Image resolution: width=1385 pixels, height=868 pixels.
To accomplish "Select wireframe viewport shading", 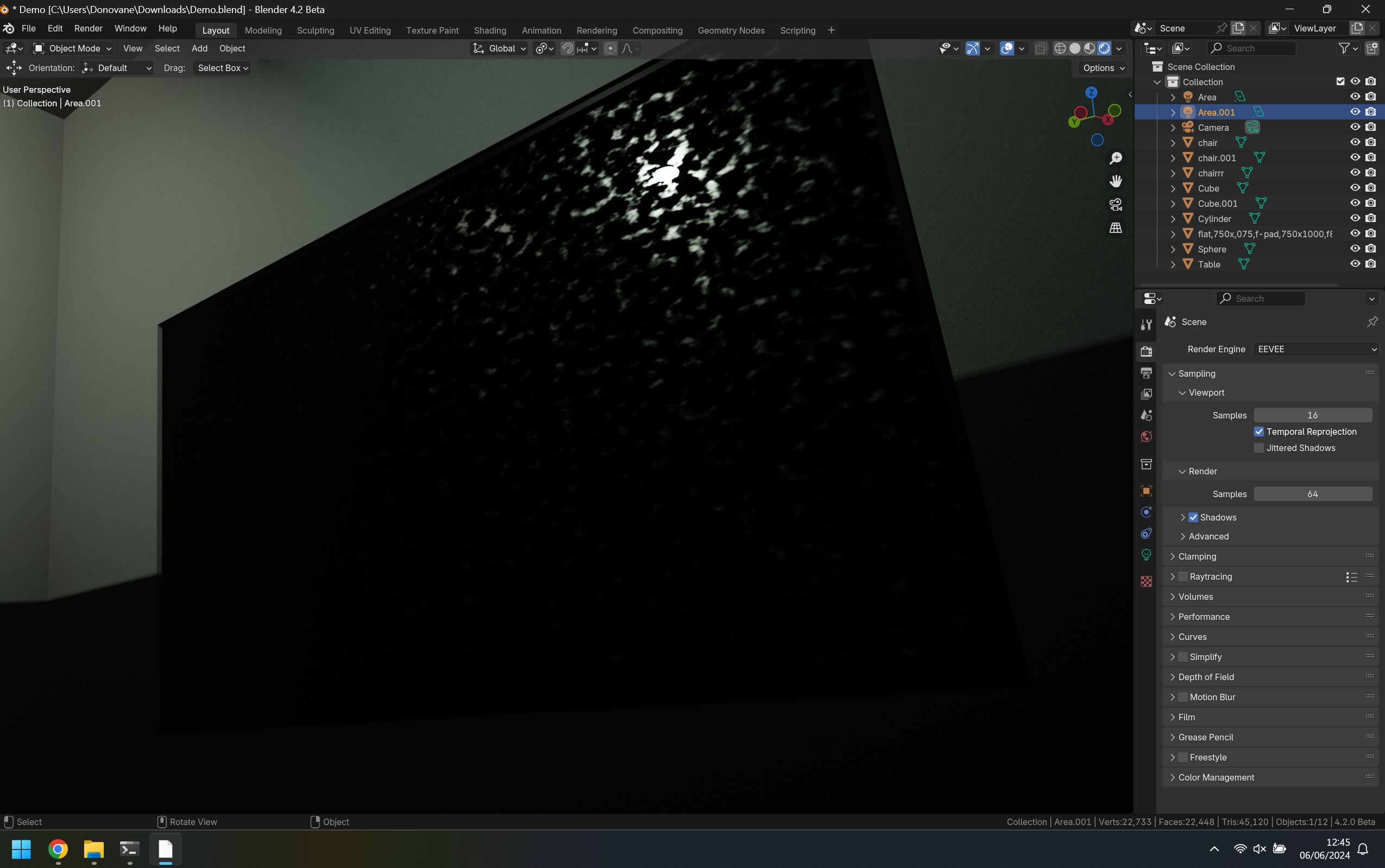I will [x=1060, y=49].
